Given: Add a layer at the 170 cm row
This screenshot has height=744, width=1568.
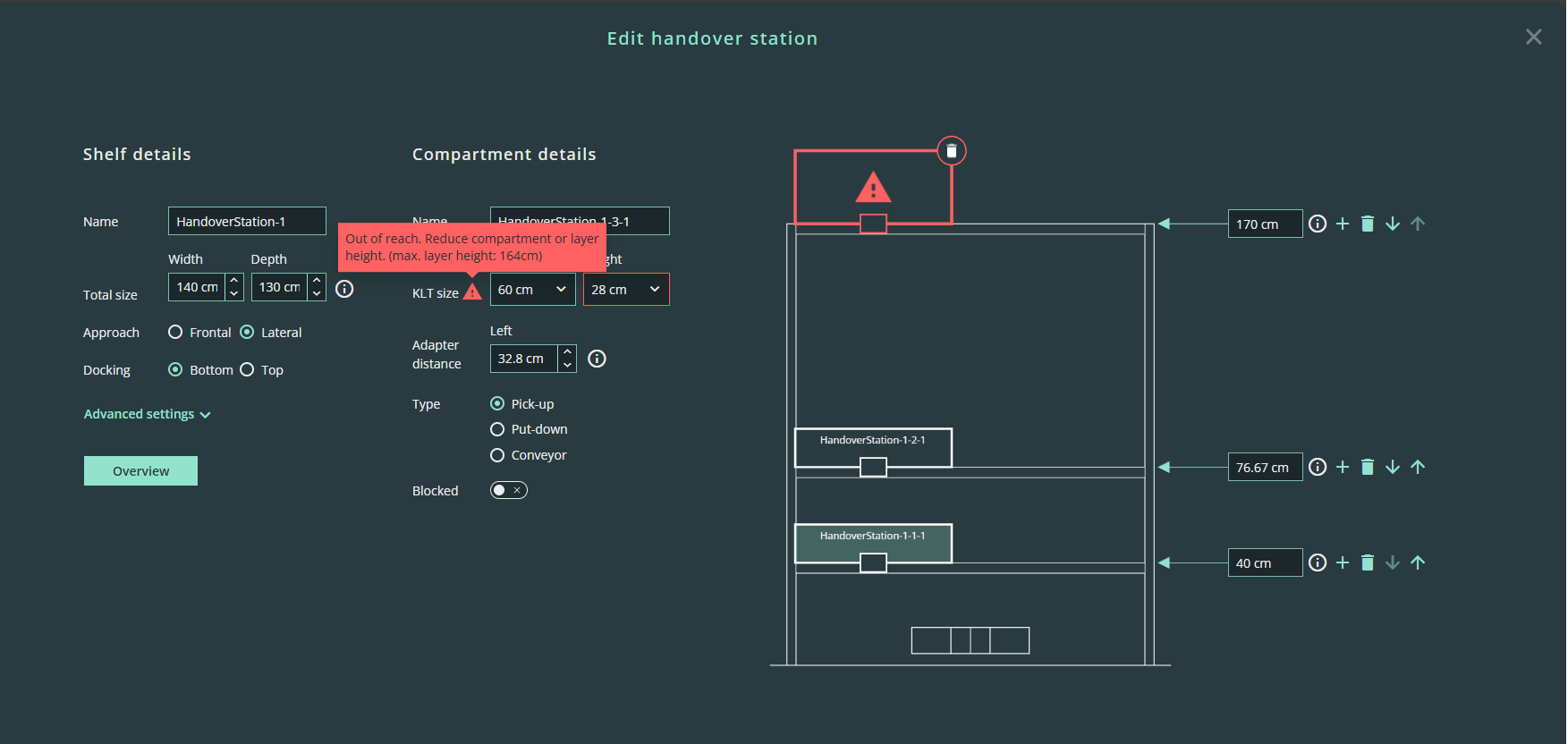Looking at the screenshot, I should [x=1342, y=224].
